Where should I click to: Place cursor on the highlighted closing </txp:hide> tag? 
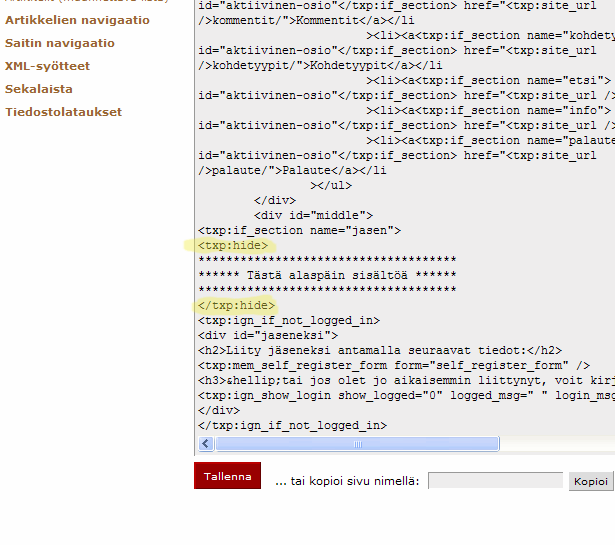pyautogui.click(x=237, y=305)
